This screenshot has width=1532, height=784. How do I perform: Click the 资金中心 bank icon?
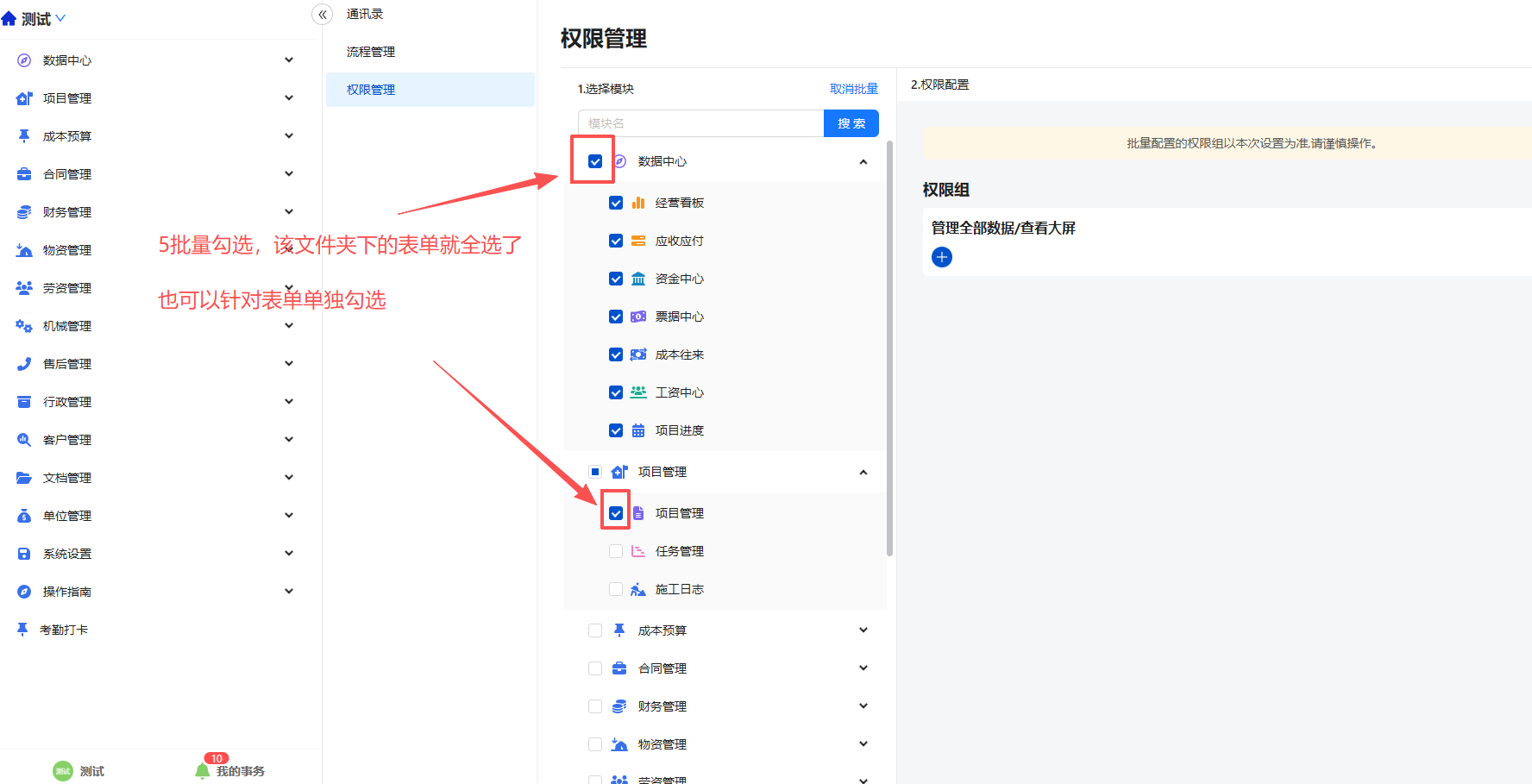[x=638, y=279]
